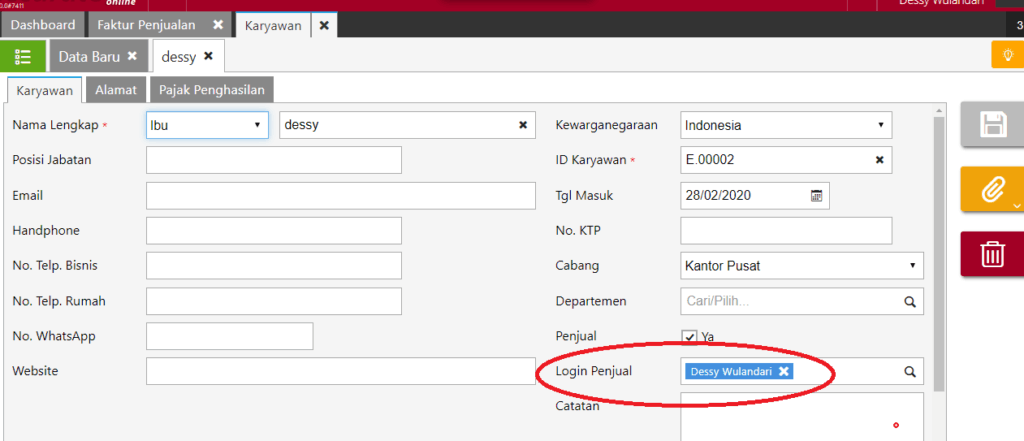Open the paperclip attachment button
Screen dimensions: 1024x441
(x=992, y=190)
